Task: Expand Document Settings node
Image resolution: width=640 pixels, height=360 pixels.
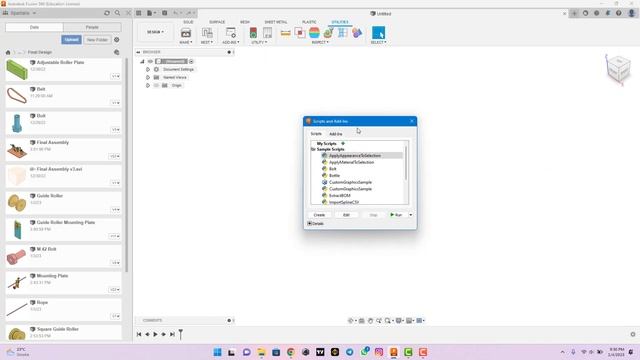Action: (x=148, y=70)
